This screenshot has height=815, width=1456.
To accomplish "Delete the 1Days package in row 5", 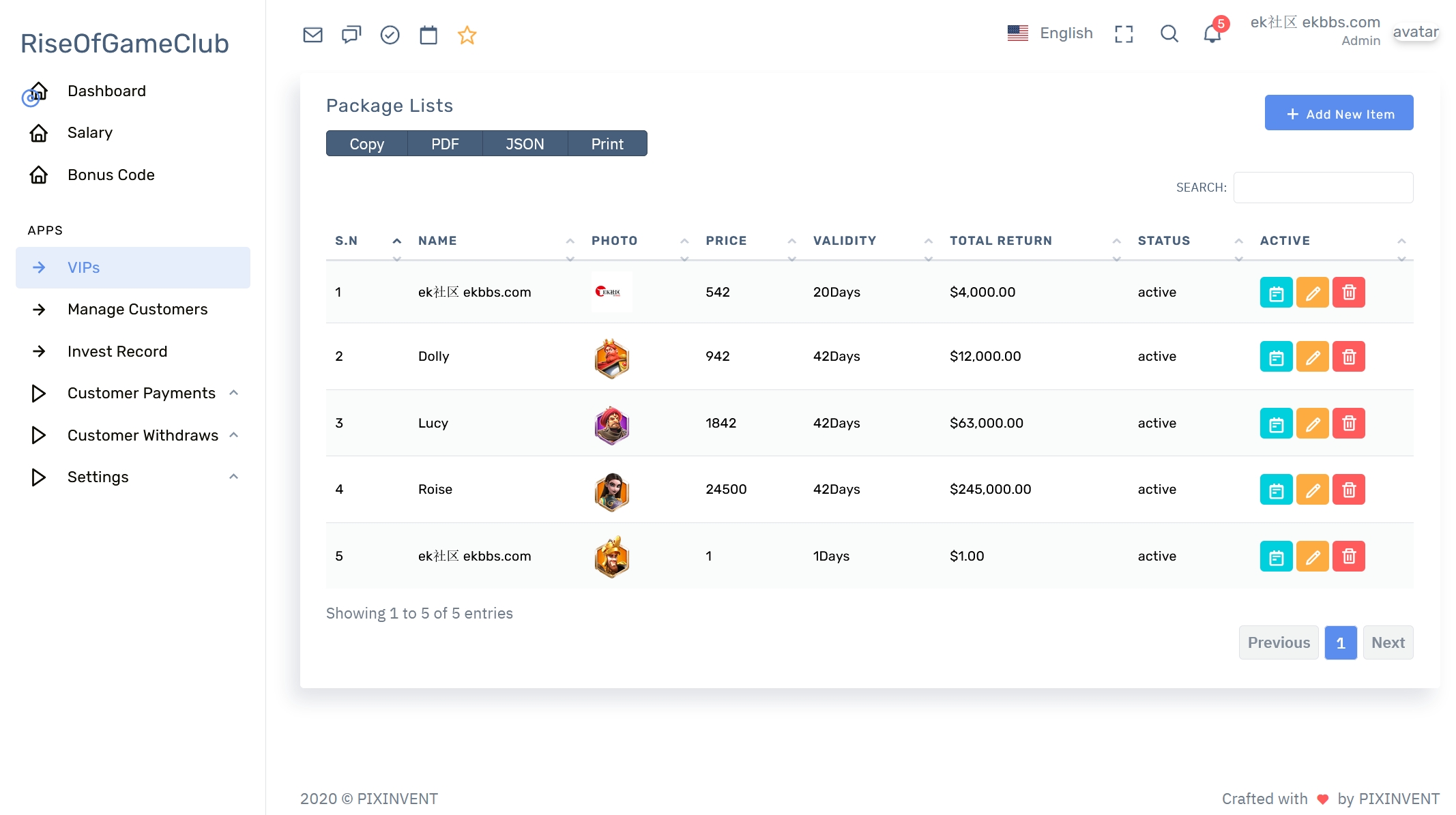I will pos(1349,557).
